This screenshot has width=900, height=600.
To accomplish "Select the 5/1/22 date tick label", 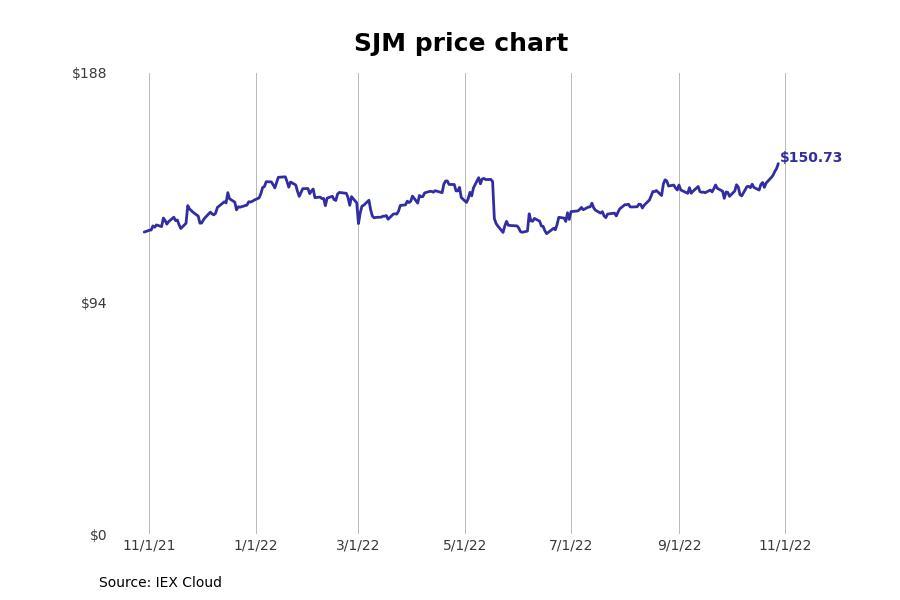I will (x=464, y=545).
